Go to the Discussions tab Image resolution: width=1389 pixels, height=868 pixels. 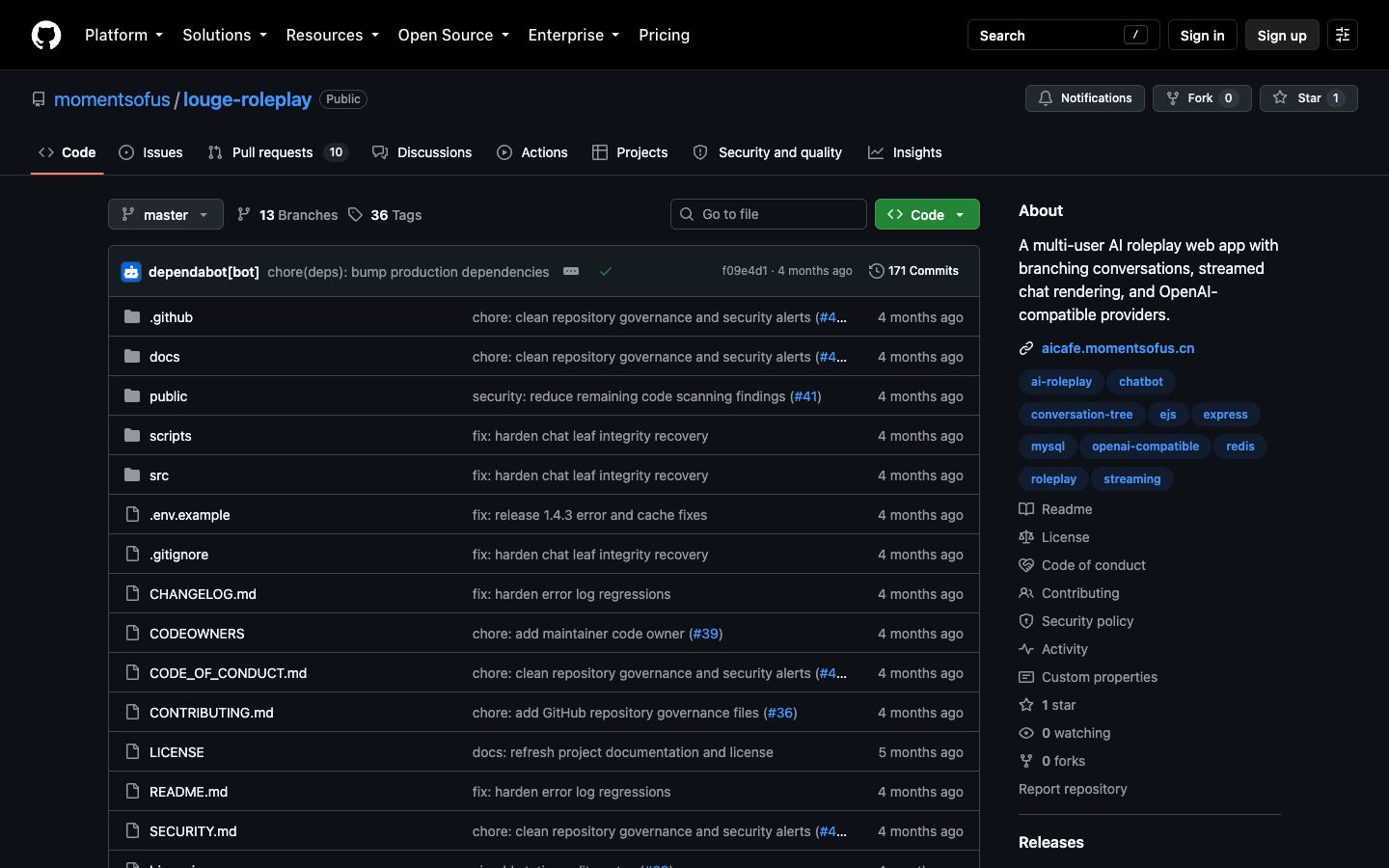(422, 152)
